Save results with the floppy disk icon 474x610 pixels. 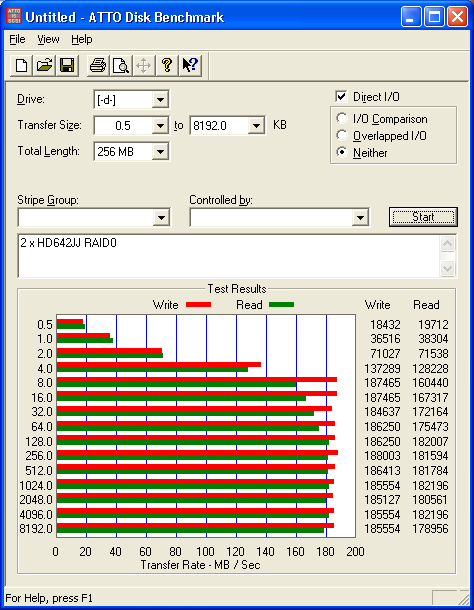(67, 65)
